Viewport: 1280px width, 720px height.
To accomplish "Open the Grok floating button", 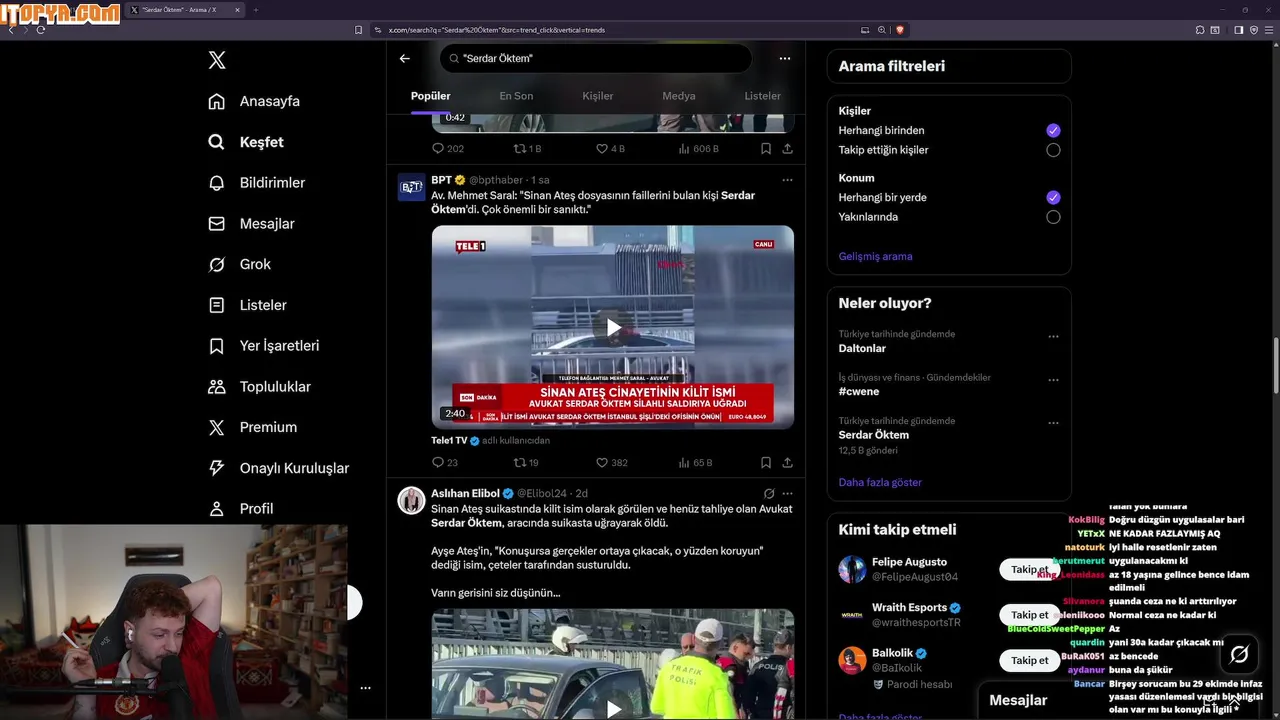I will point(1239,654).
